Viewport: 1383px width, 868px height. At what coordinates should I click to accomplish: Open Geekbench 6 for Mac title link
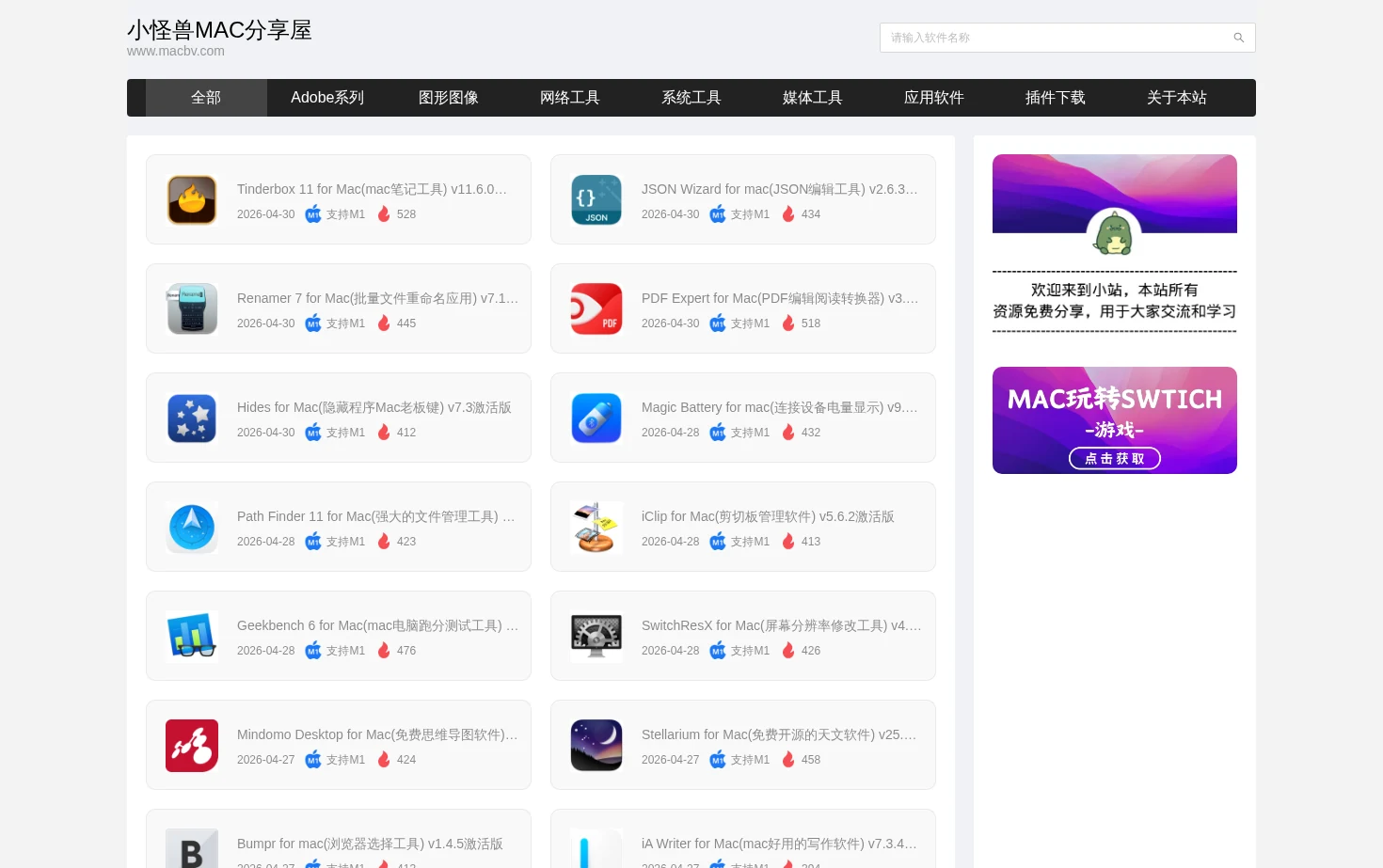pos(378,625)
